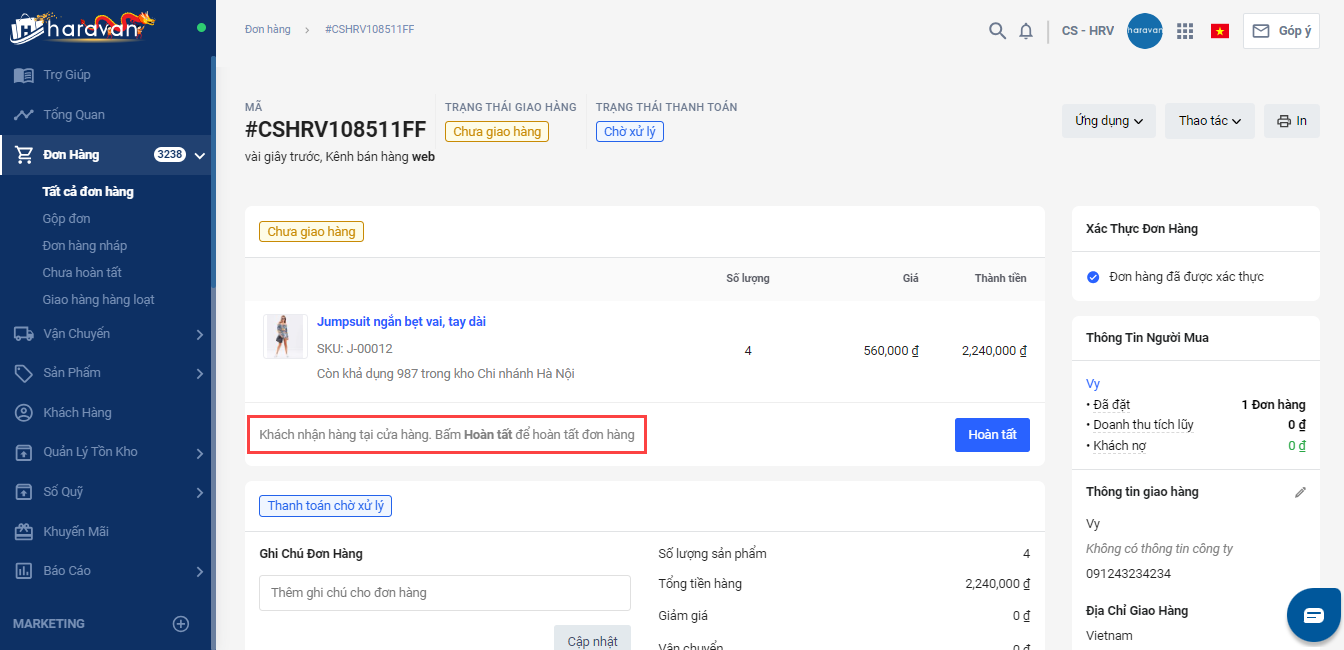The height and width of the screenshot is (650, 1344).
Task: Click the Vietnam flag language icon
Action: (x=1220, y=31)
